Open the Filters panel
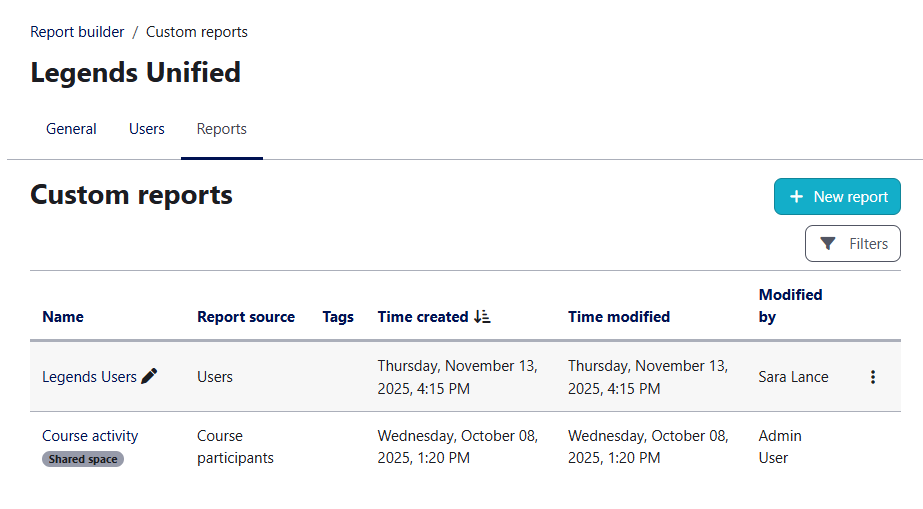Screen dimensions: 923x509 852,244
